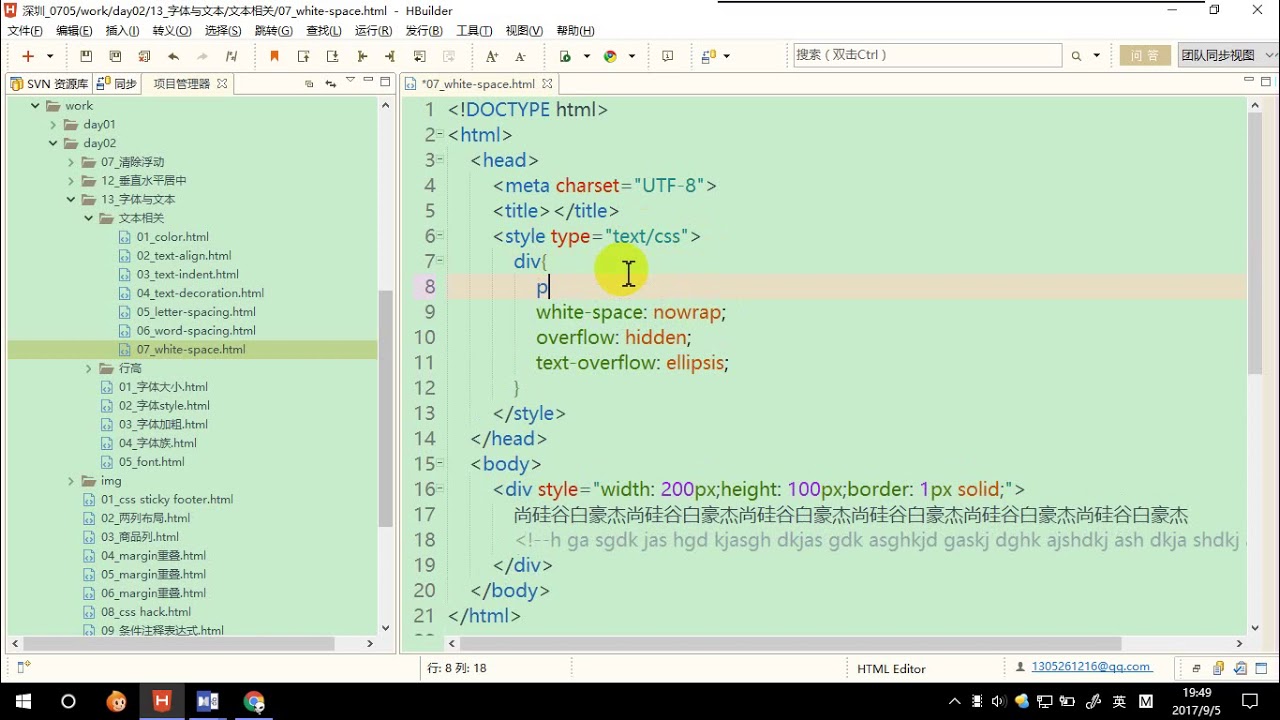
Task: Click the HBuilder taskbar icon
Action: click(161, 701)
